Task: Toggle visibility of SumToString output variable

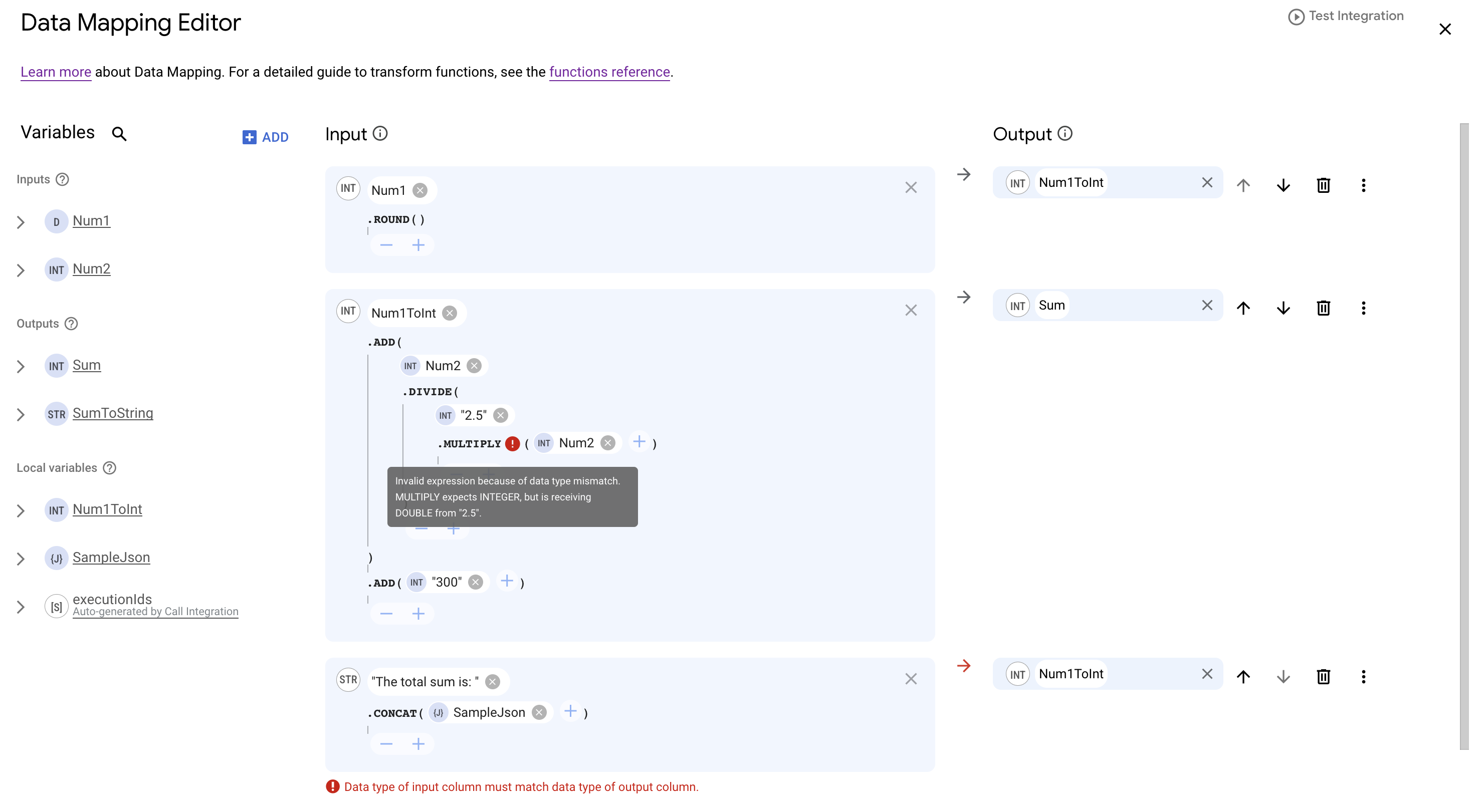Action: point(21,413)
